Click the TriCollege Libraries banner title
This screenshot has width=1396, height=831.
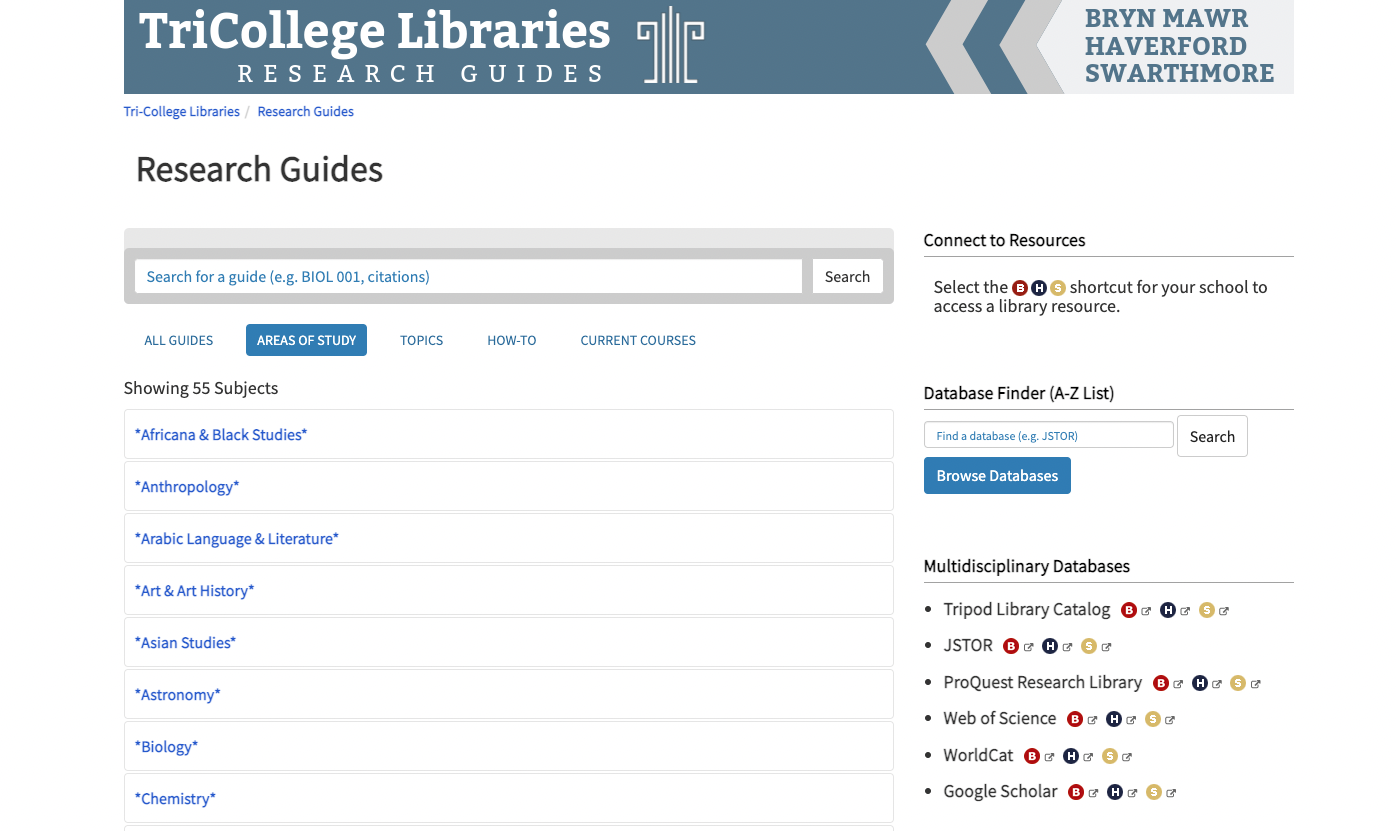click(374, 30)
